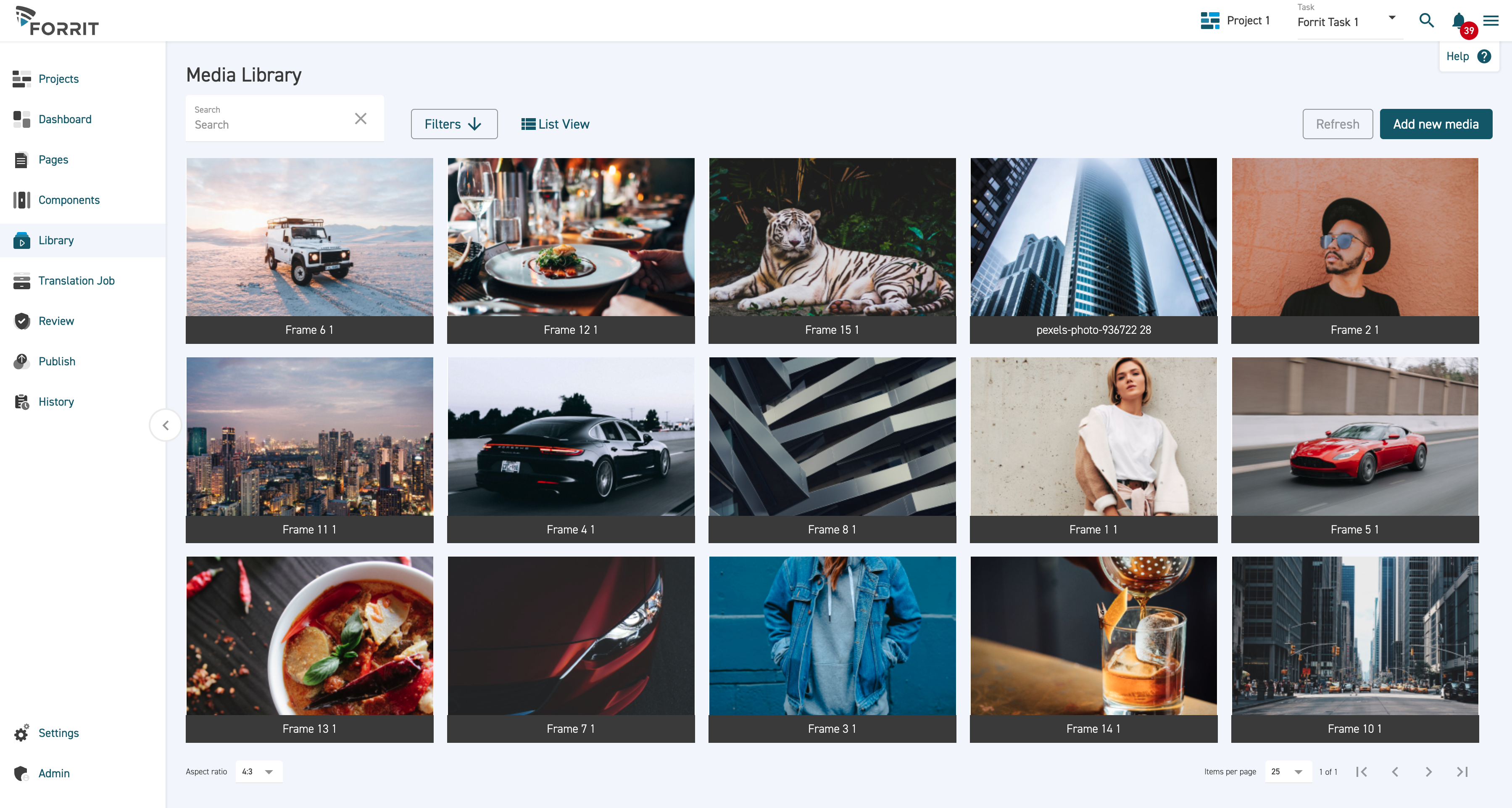Click the '1 of 1' page indicator
1512x808 pixels.
(x=1328, y=771)
